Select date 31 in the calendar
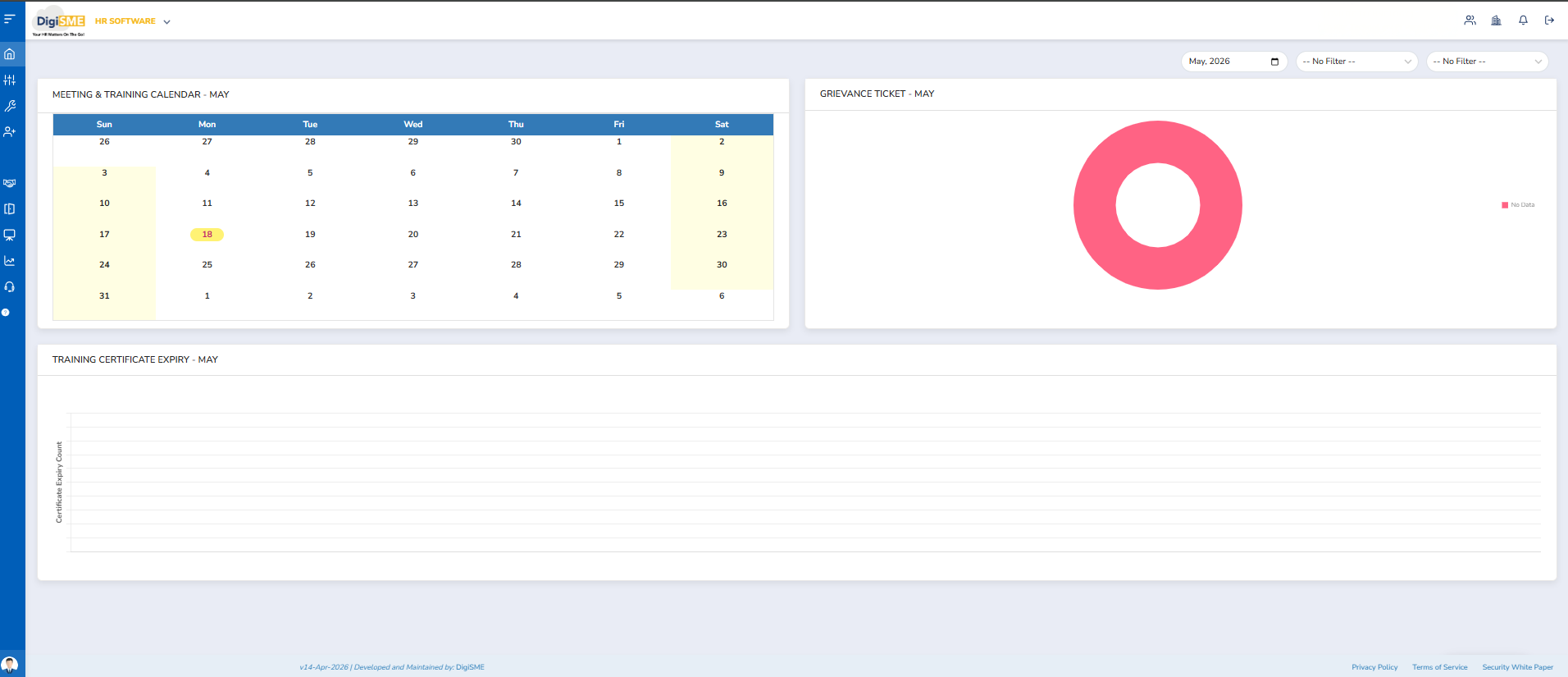 click(104, 296)
